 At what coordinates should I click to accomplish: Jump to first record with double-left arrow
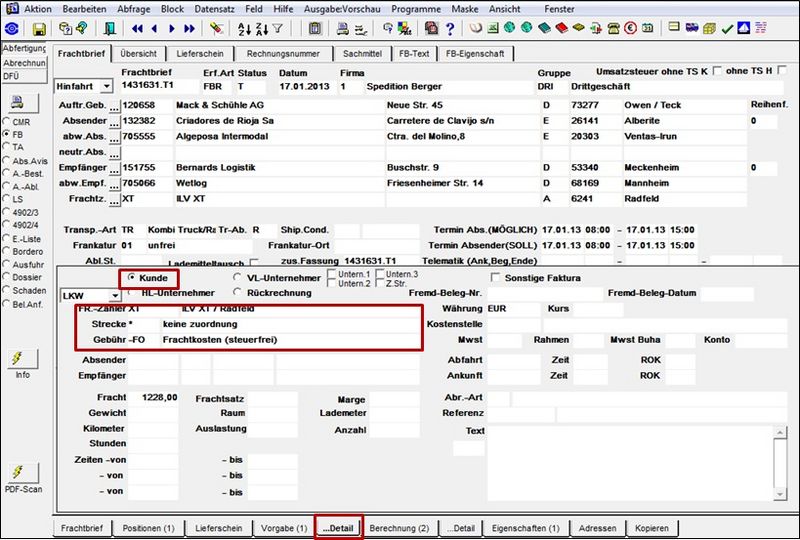click(137, 29)
